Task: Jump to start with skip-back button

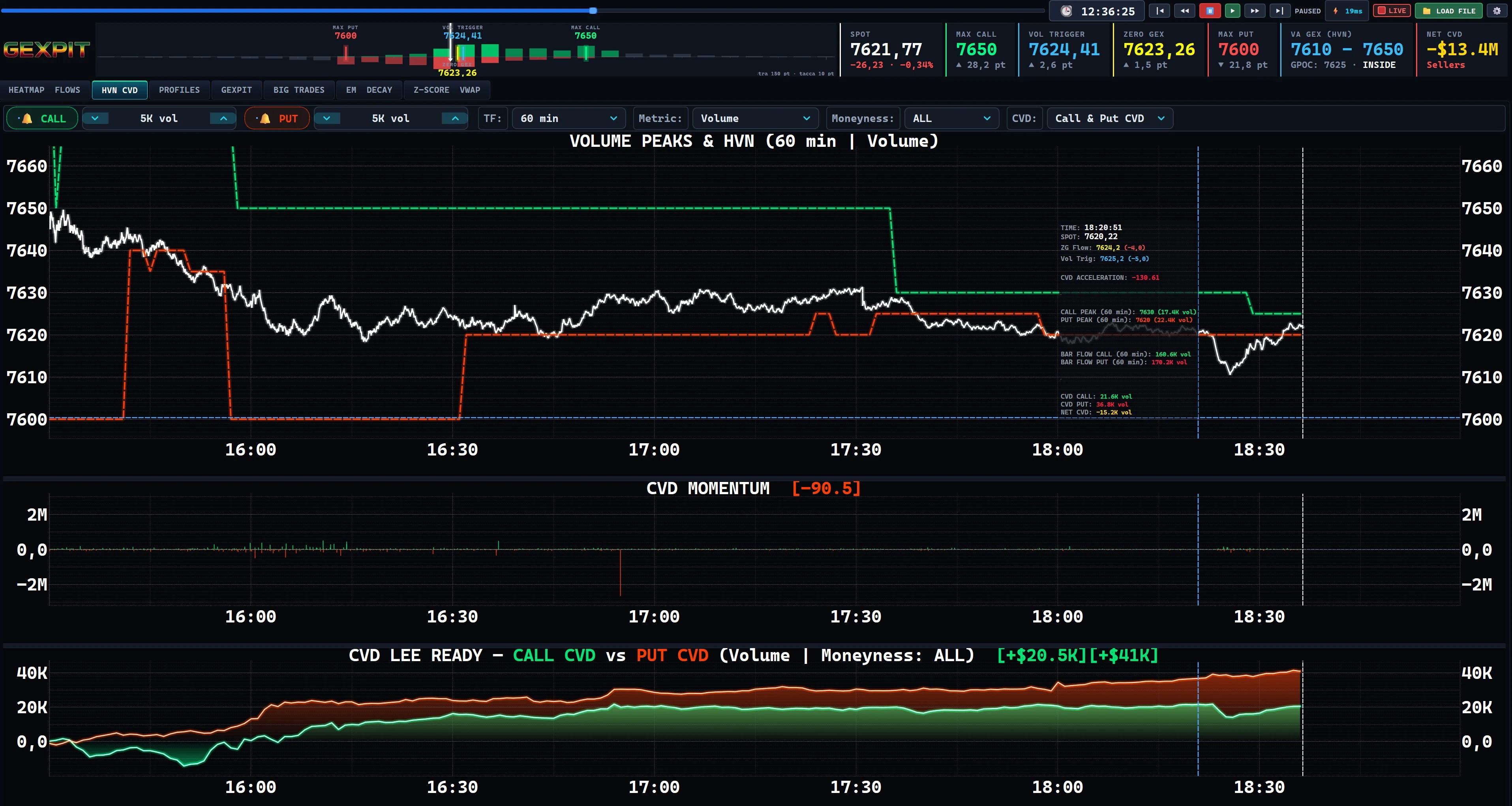Action: click(1159, 11)
